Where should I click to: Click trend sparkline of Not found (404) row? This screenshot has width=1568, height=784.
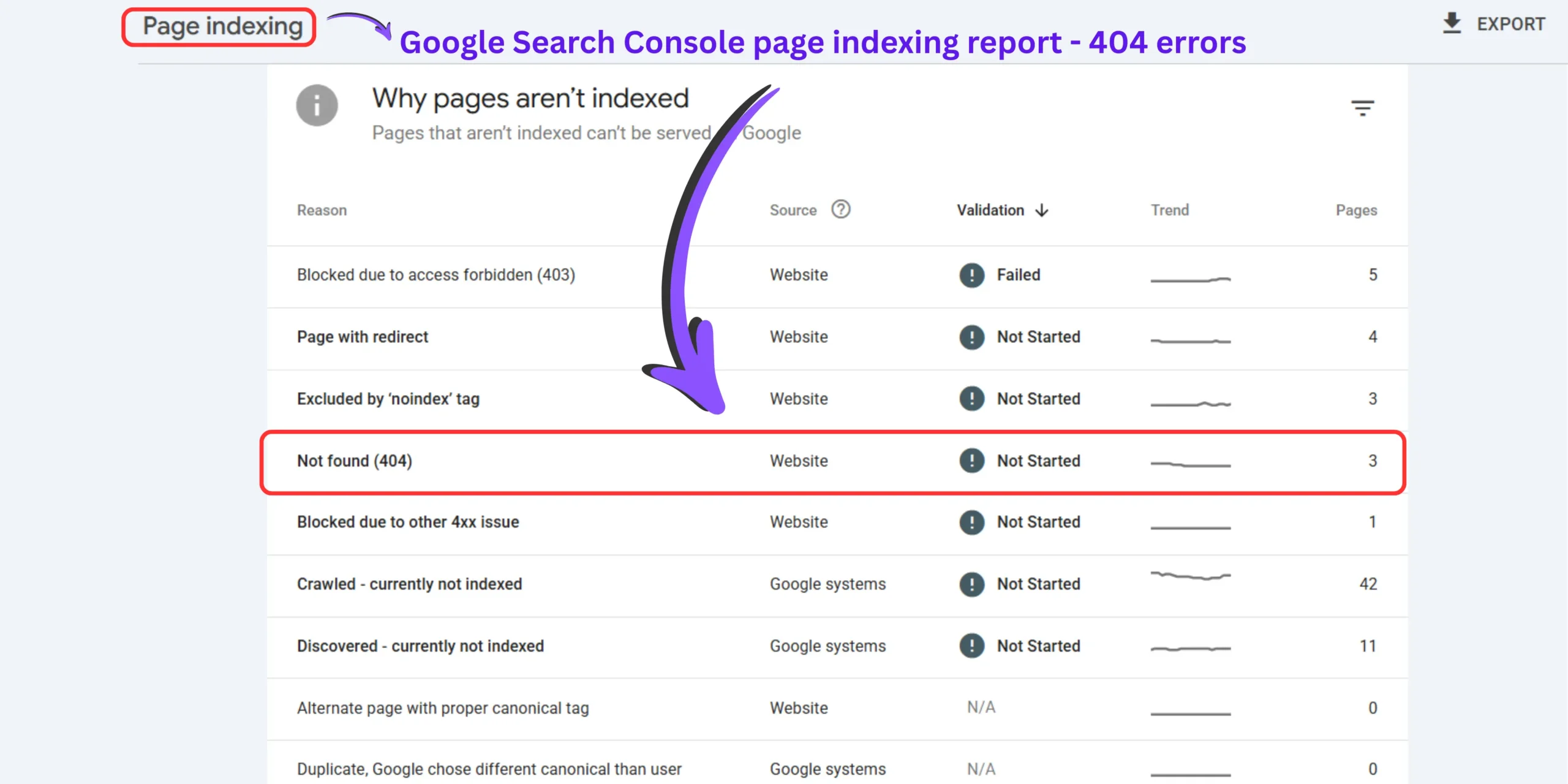tap(1191, 465)
